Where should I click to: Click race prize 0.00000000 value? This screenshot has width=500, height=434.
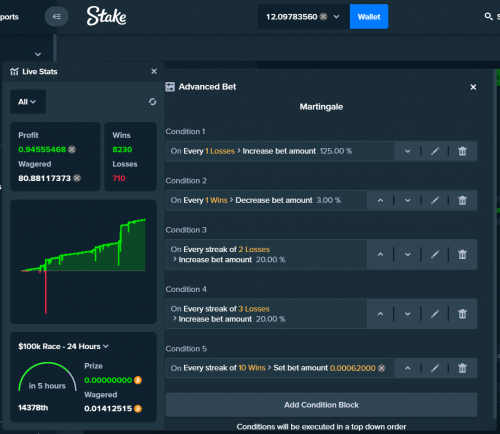click(108, 380)
